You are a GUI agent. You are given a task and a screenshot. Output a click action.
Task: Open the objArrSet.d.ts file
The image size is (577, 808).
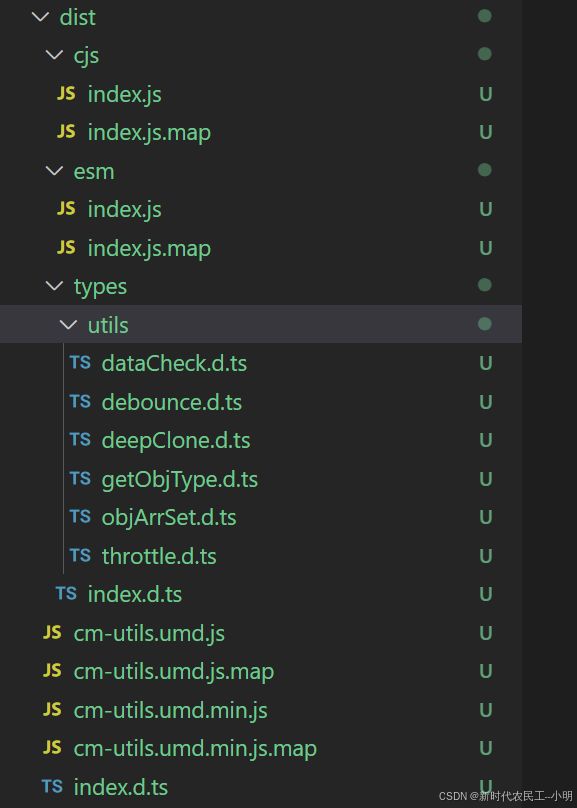pos(169,517)
